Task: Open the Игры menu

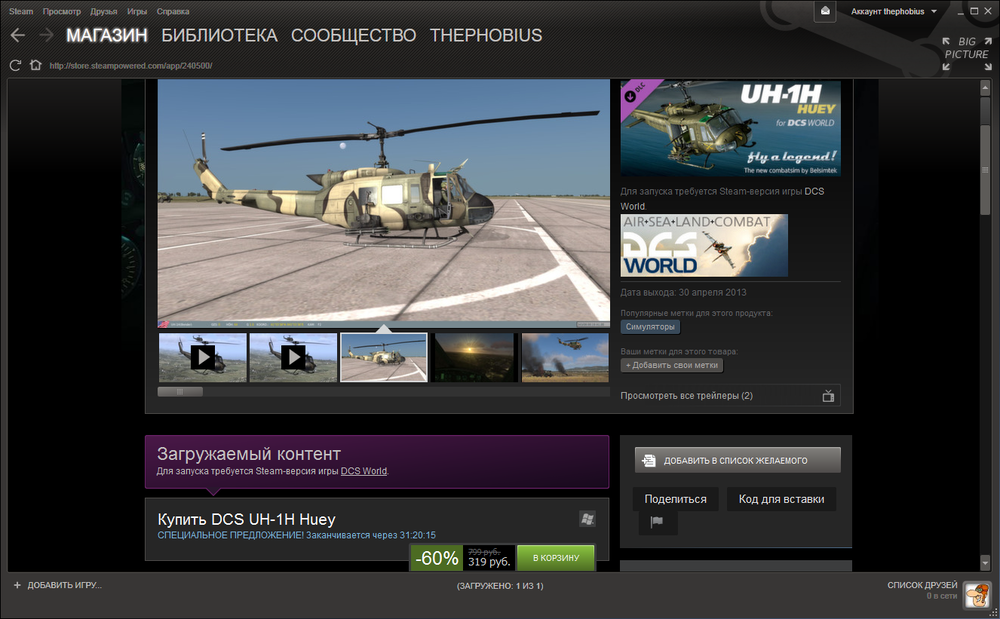Action: pos(136,11)
